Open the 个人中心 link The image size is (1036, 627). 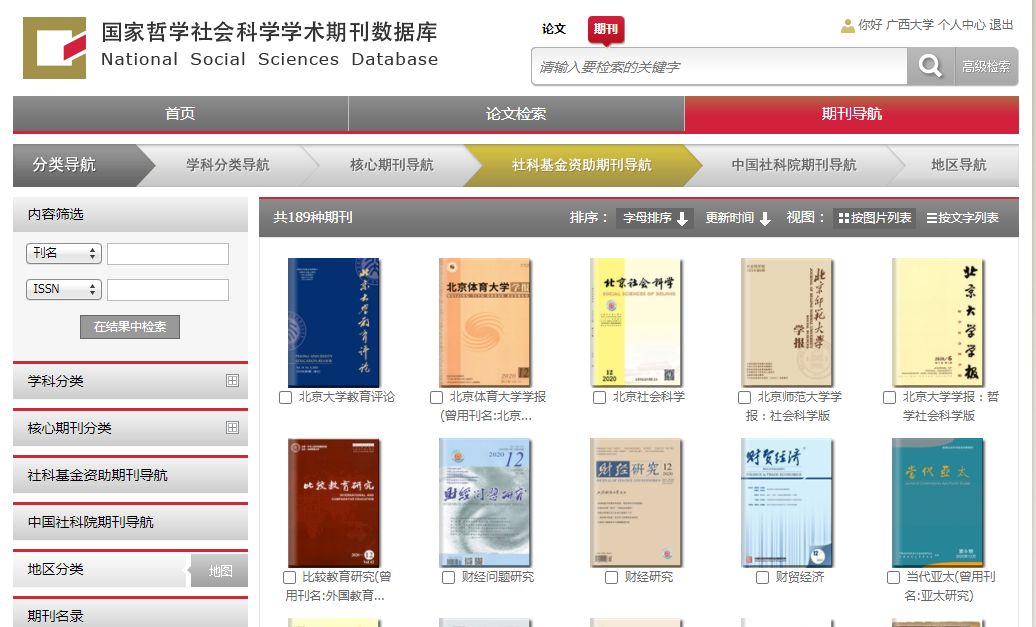click(x=961, y=25)
